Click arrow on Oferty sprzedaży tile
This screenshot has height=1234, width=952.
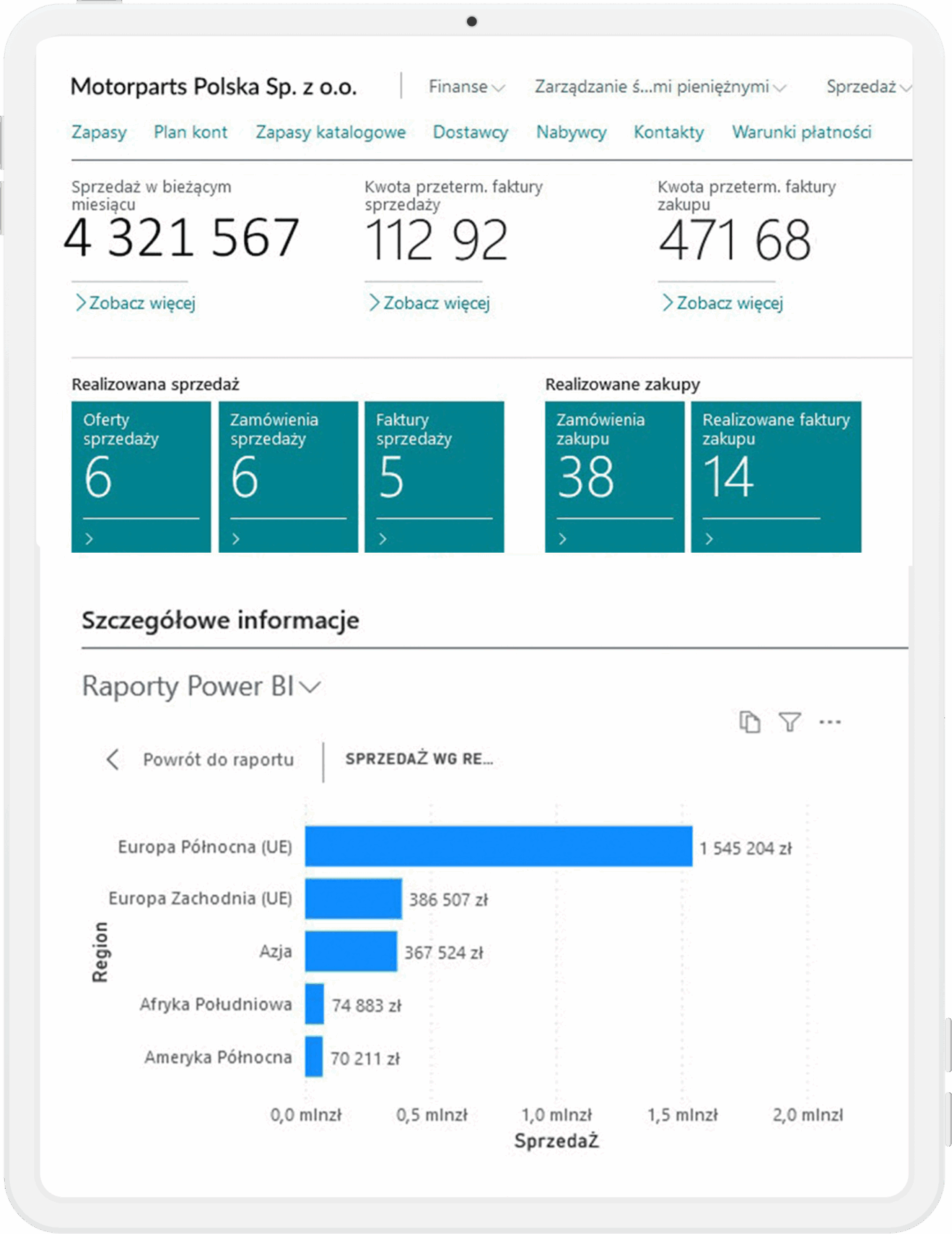click(x=89, y=538)
